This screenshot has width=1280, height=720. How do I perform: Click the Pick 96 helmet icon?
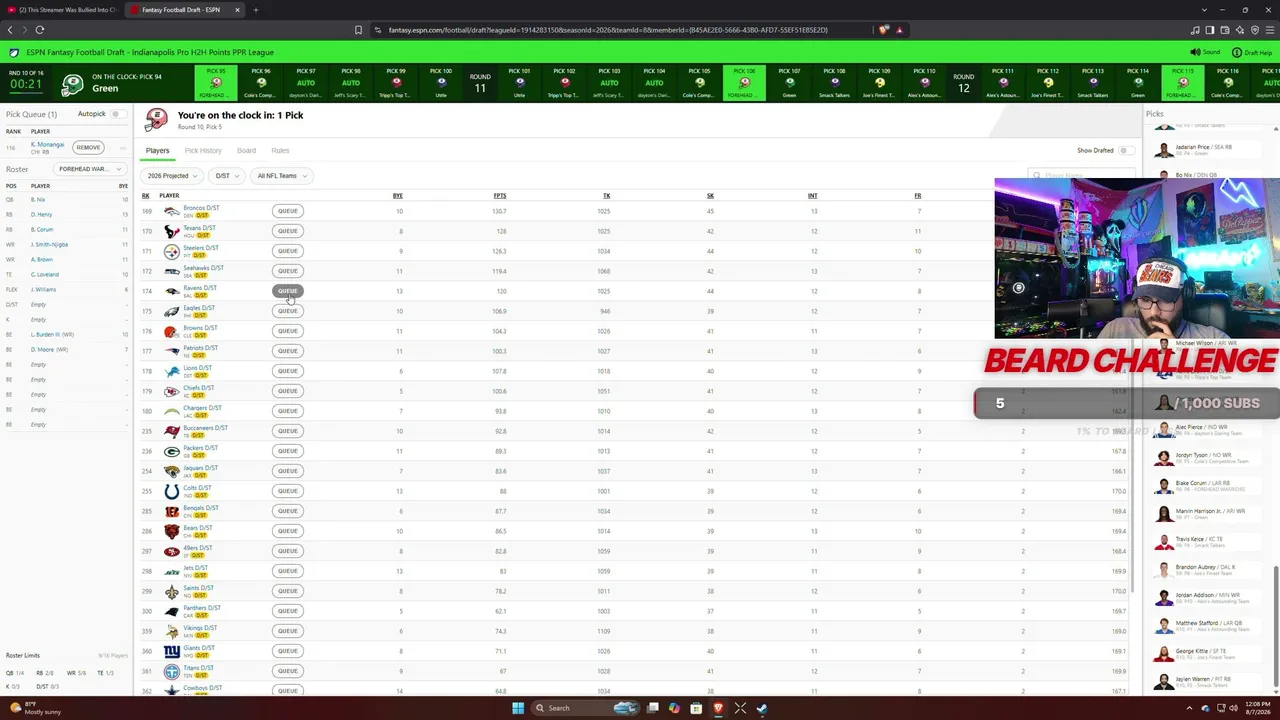(x=261, y=83)
